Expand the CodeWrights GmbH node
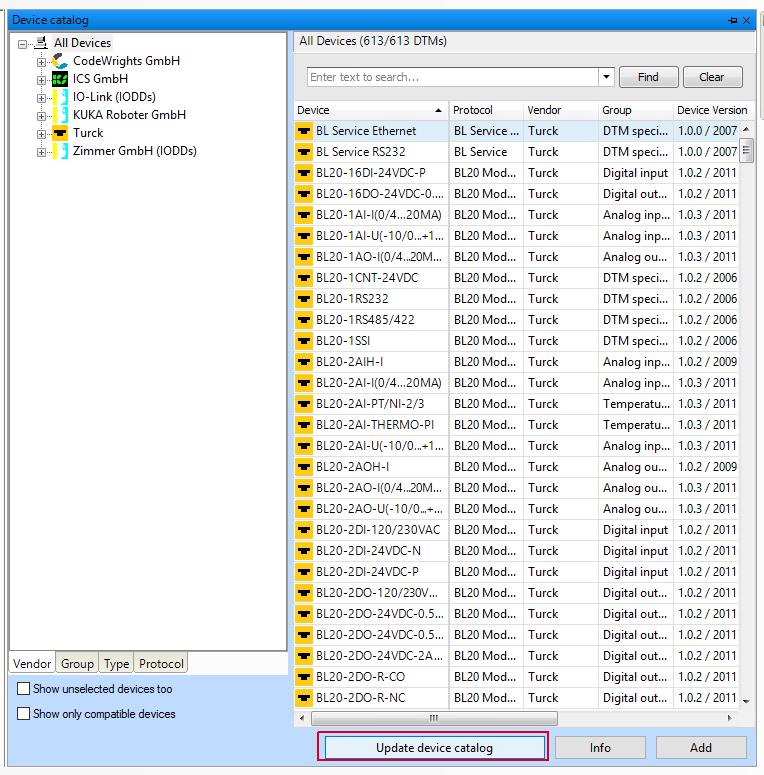764x775 pixels. (41, 62)
